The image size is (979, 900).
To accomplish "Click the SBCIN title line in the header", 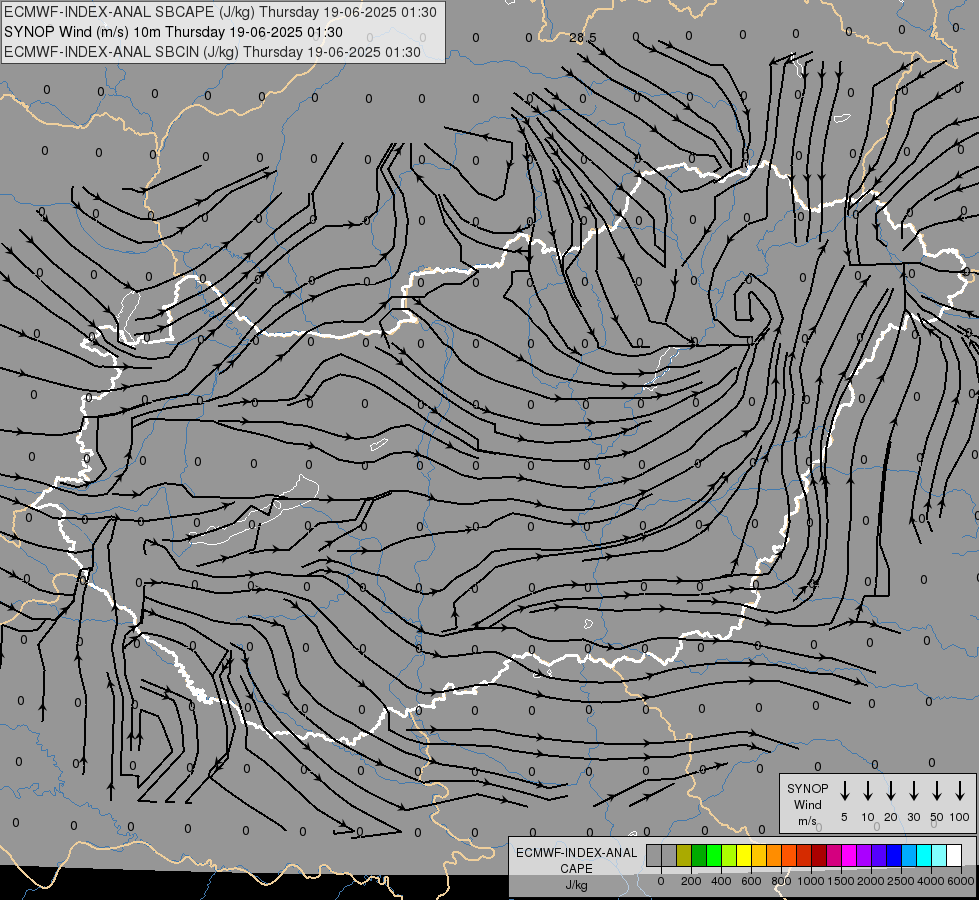I will click(x=212, y=52).
